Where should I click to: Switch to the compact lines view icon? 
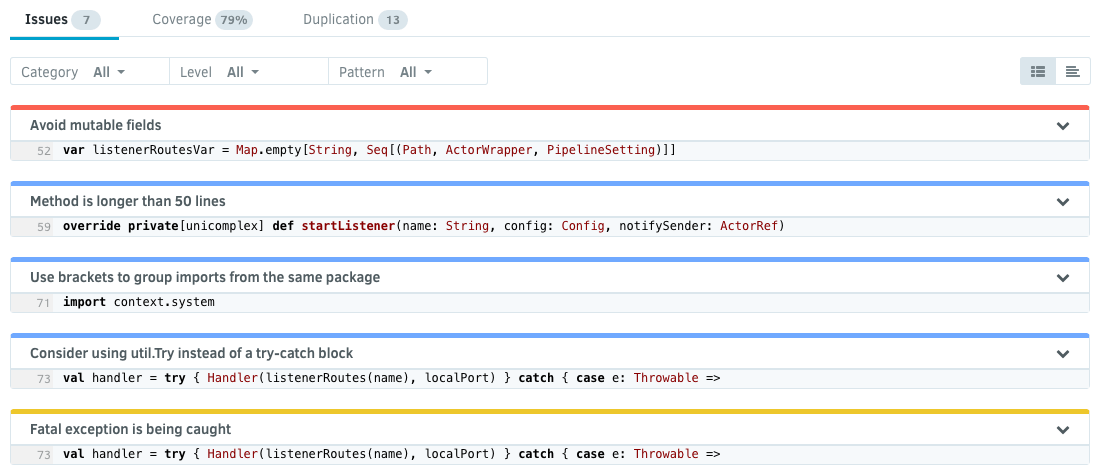1072,71
